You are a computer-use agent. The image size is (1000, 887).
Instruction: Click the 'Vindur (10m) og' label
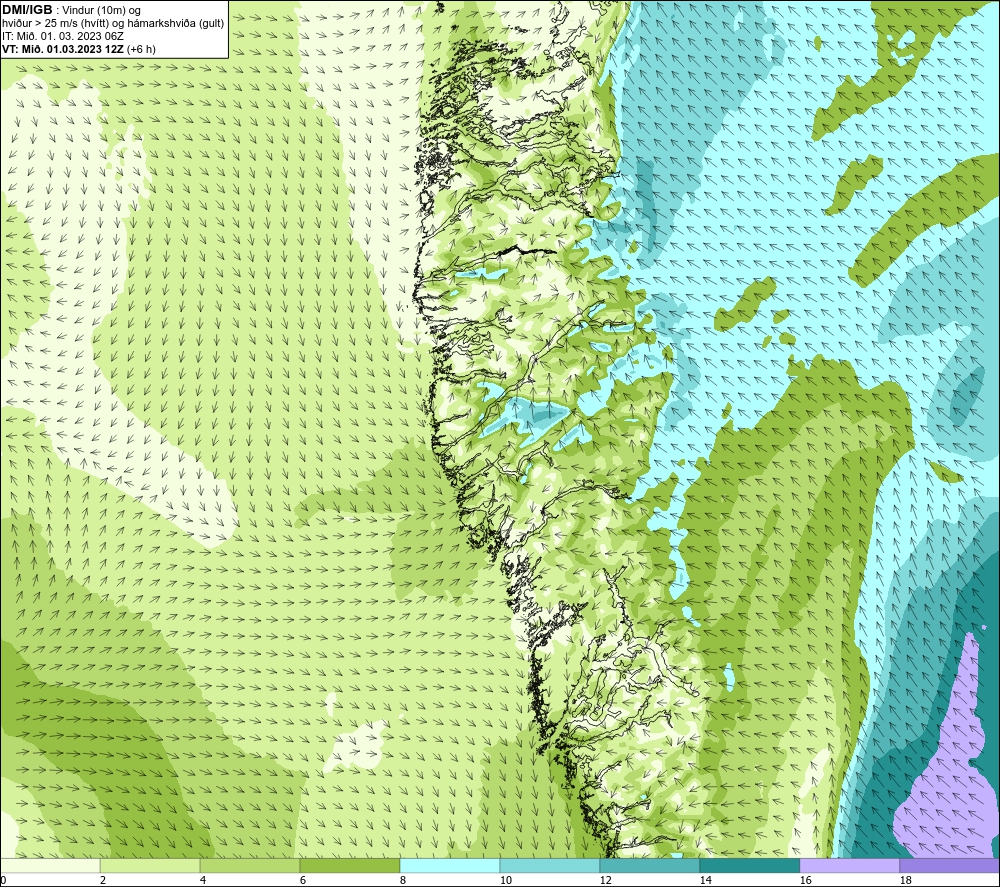pos(101,10)
